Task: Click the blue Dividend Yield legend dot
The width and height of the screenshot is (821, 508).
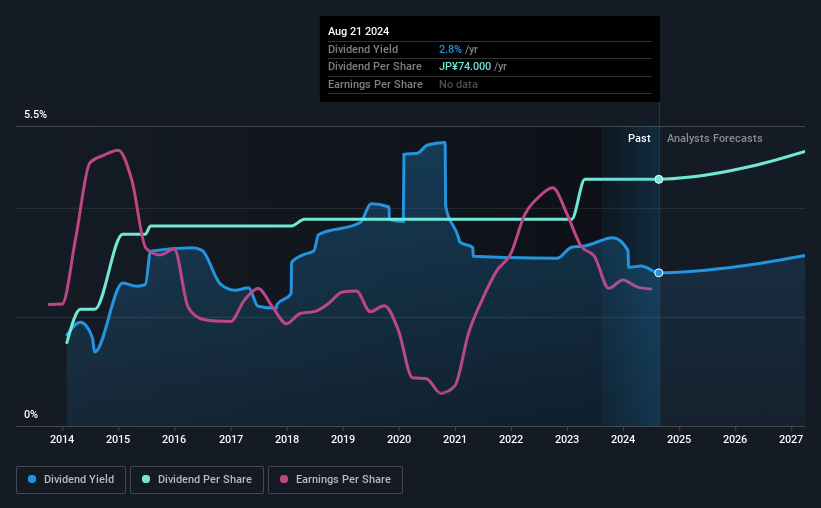Action: tap(32, 479)
